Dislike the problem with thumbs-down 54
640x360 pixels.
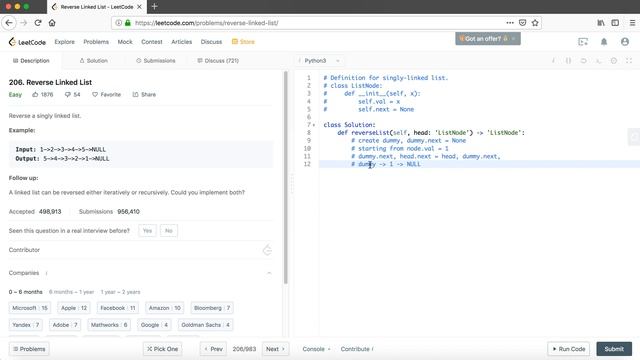72,94
